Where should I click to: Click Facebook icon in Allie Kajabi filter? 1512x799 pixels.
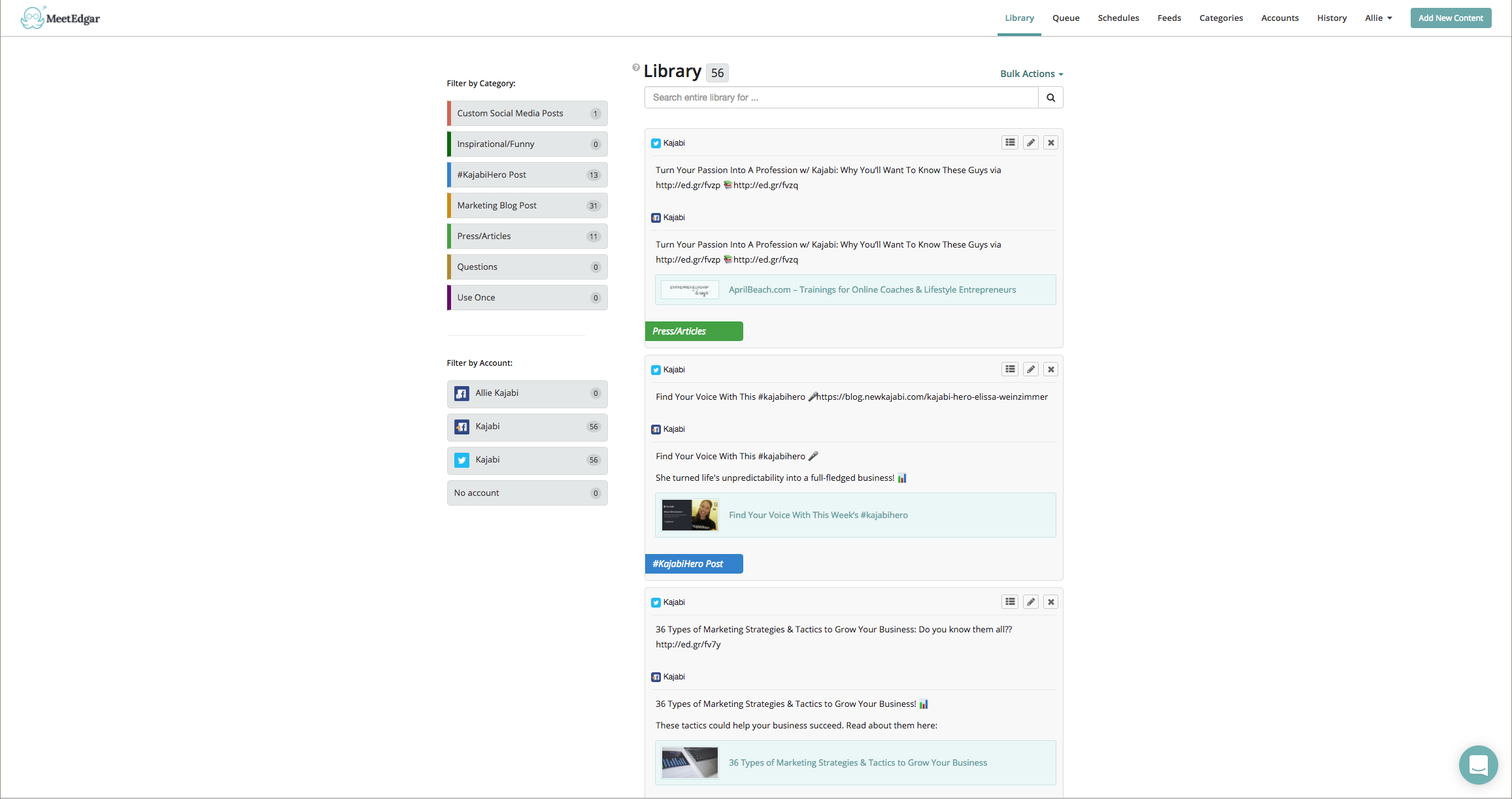pyautogui.click(x=462, y=393)
